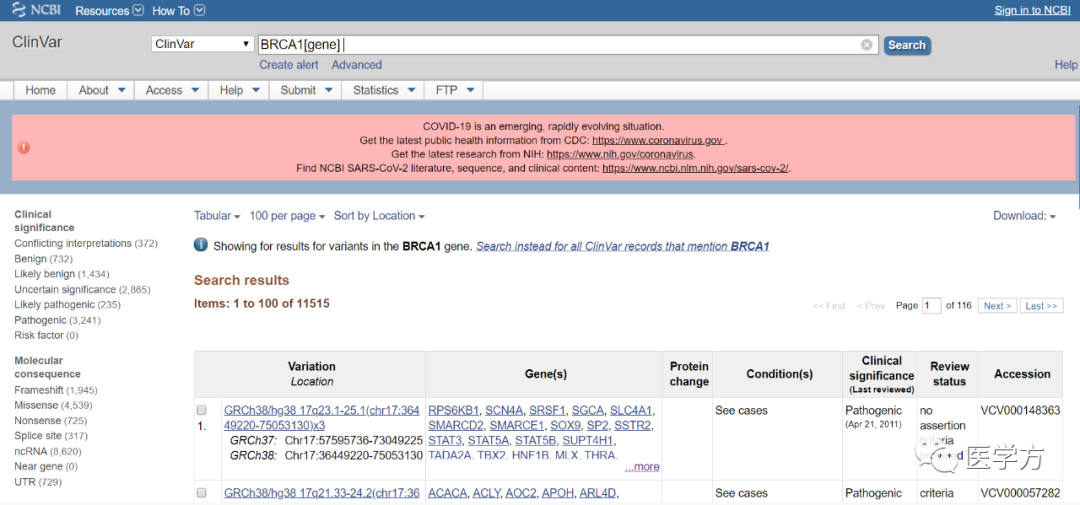
Task: Clear the search box with the X icon
Action: (x=866, y=45)
